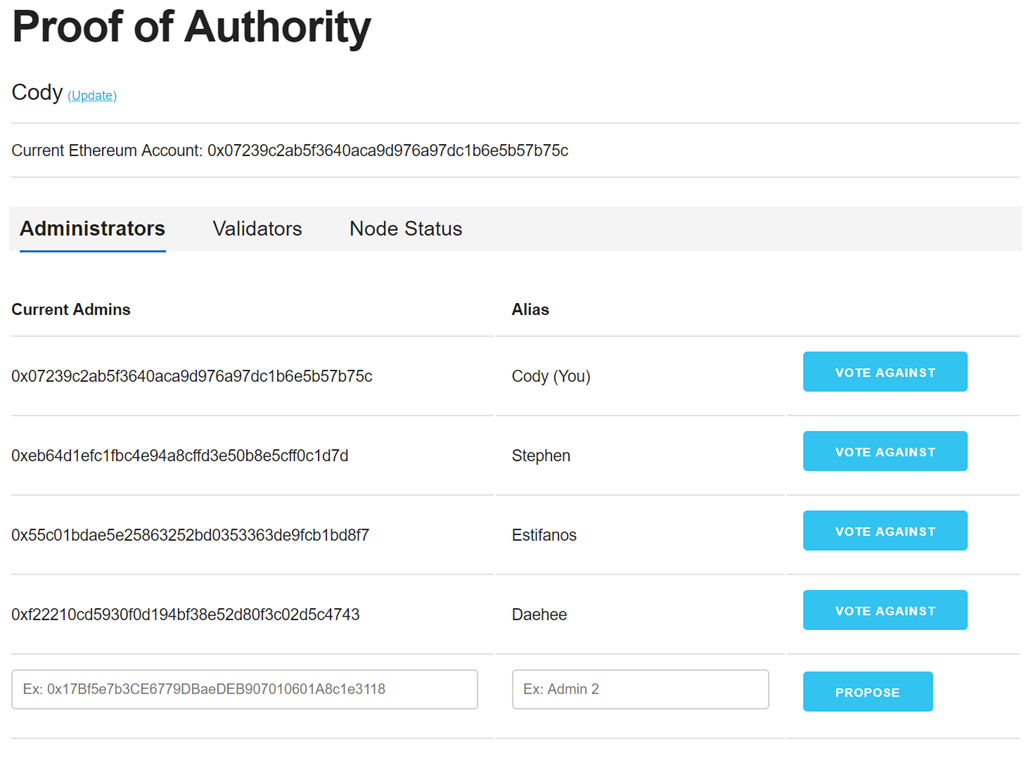Hit Vote Against in Daehee's row
The width and height of the screenshot is (1024, 765).
[x=884, y=611]
